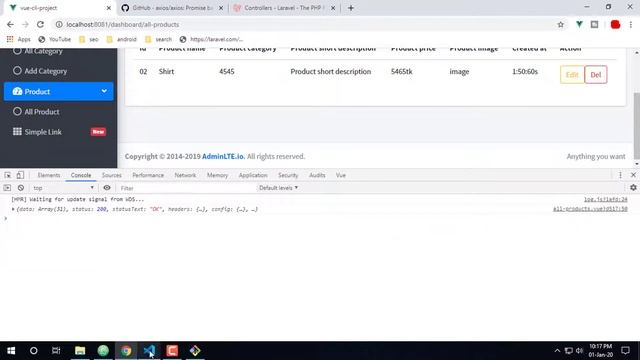This screenshot has width=640, height=360.
Task: Open the Default levels dropdown
Action: pos(278,188)
